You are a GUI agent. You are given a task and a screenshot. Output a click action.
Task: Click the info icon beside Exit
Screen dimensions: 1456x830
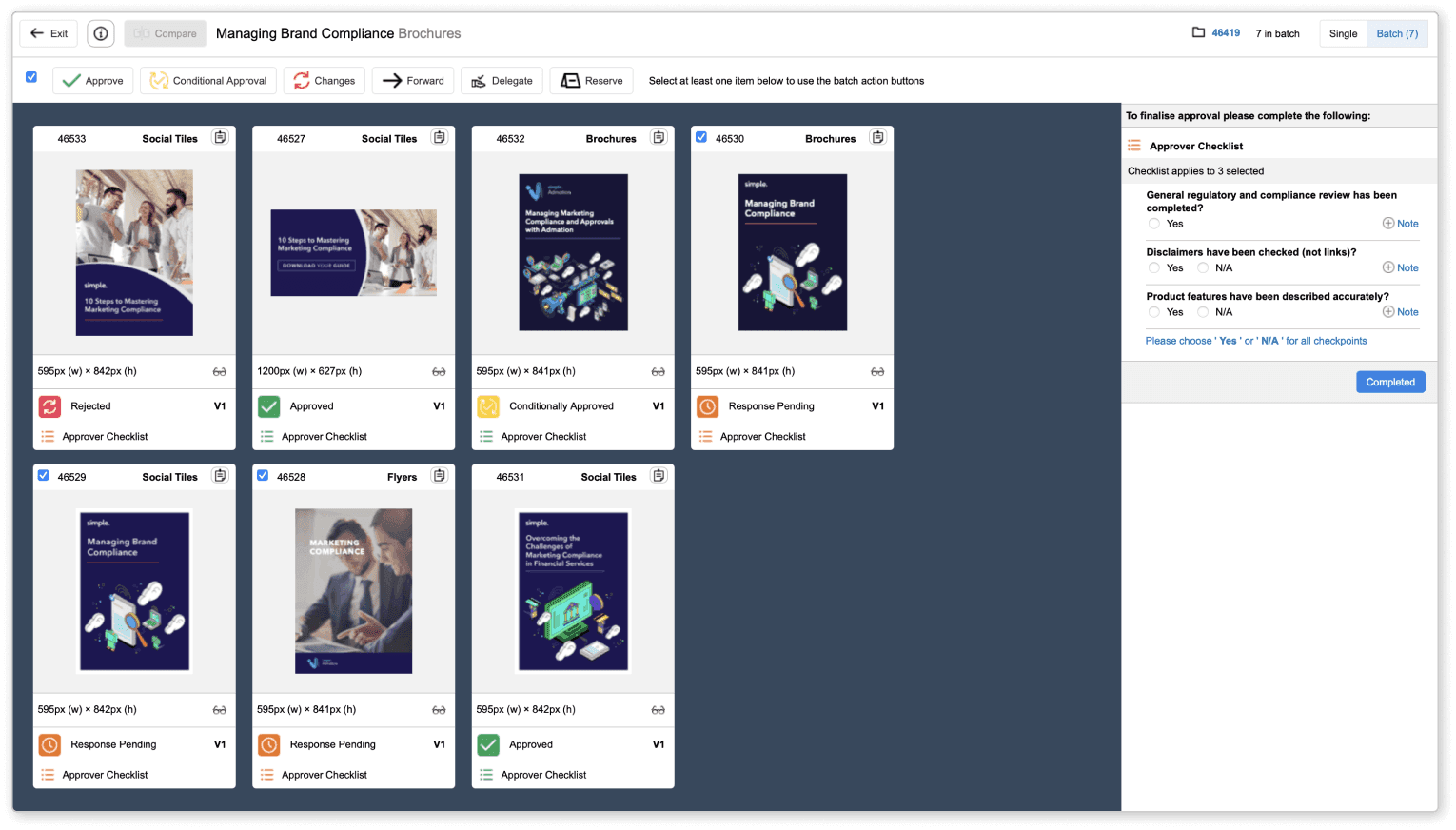[101, 33]
